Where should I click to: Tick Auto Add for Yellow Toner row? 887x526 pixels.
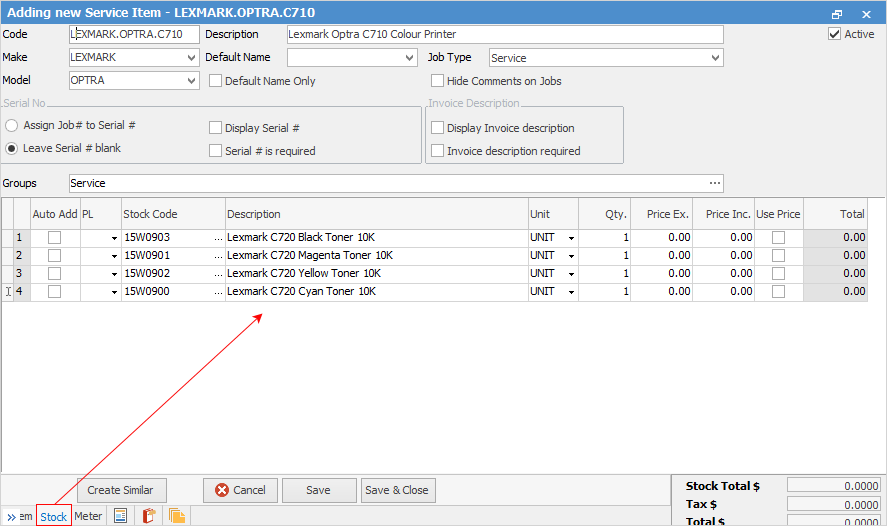[x=54, y=274]
